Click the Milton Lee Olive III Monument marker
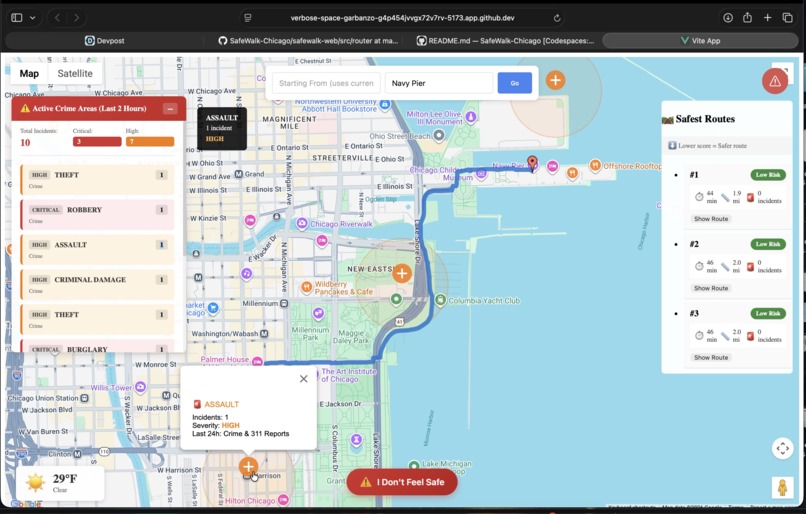The image size is (806, 514). click(x=471, y=117)
